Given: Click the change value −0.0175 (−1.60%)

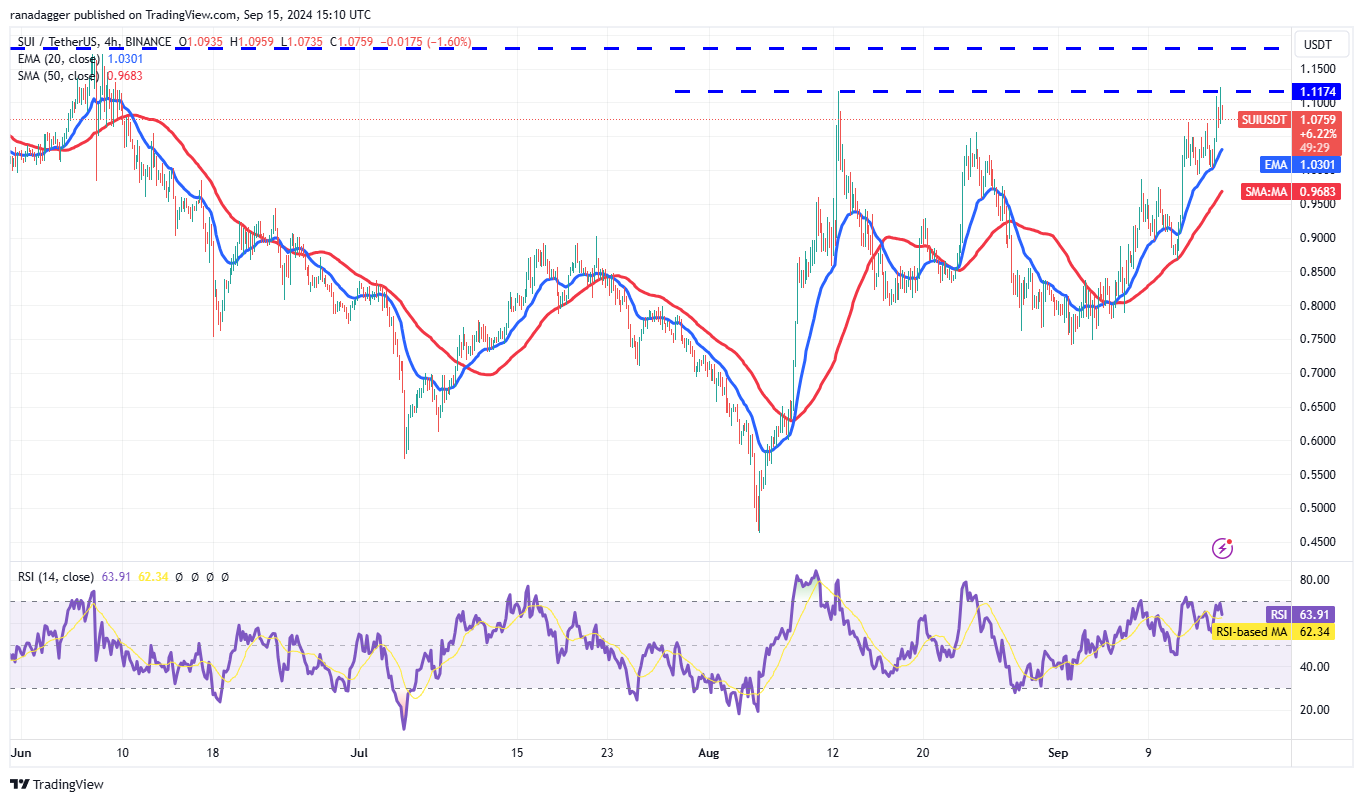Looking at the screenshot, I should 425,43.
